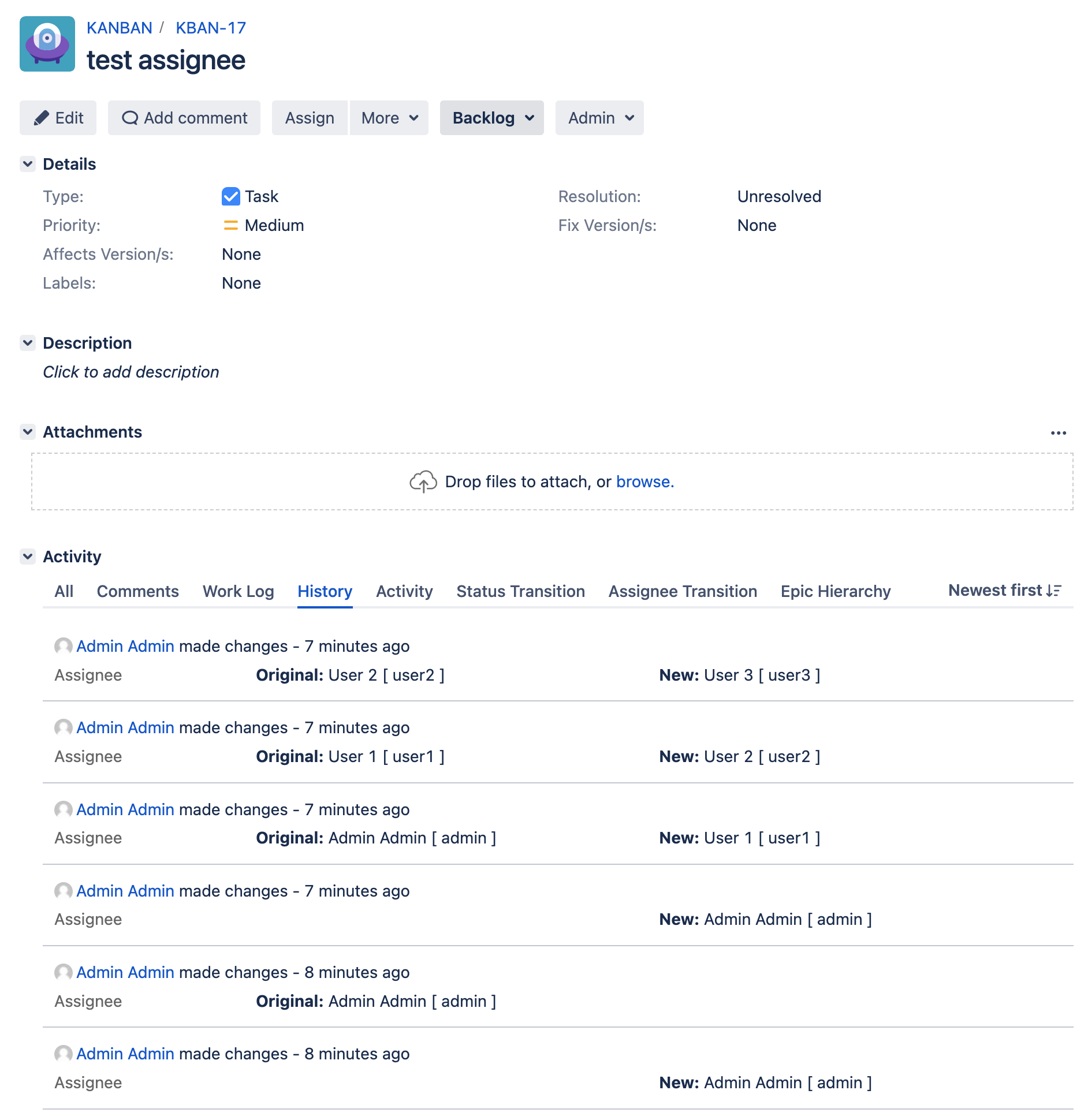Click the Task type checkbox icon

click(x=230, y=196)
